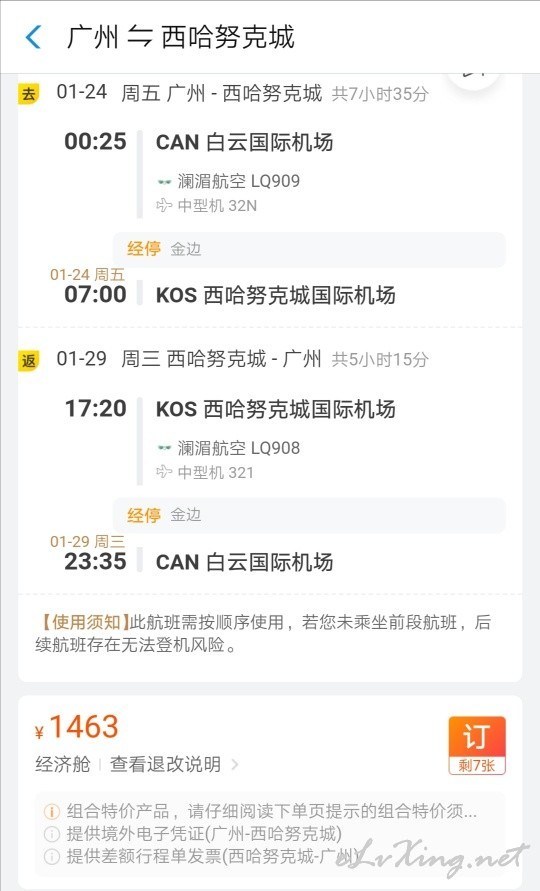Tap the orange 订 booking button
The width and height of the screenshot is (540, 891).
click(476, 745)
